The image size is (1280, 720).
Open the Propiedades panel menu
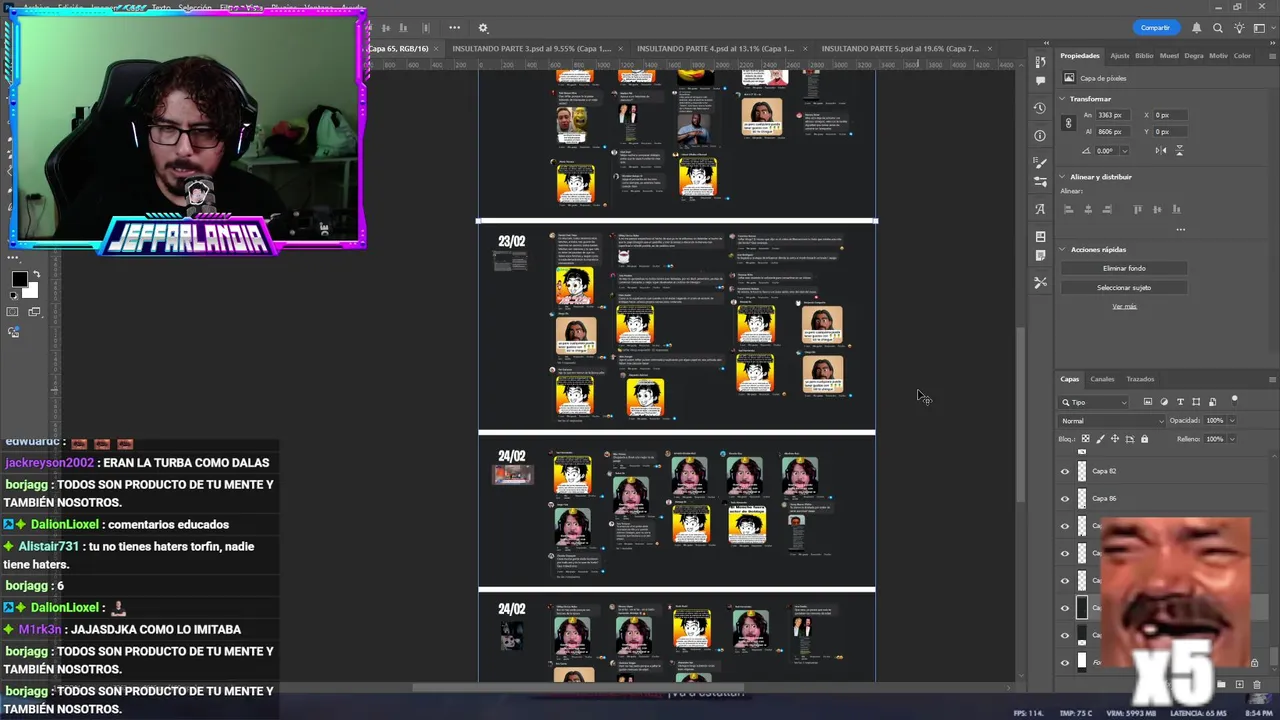click(1271, 56)
